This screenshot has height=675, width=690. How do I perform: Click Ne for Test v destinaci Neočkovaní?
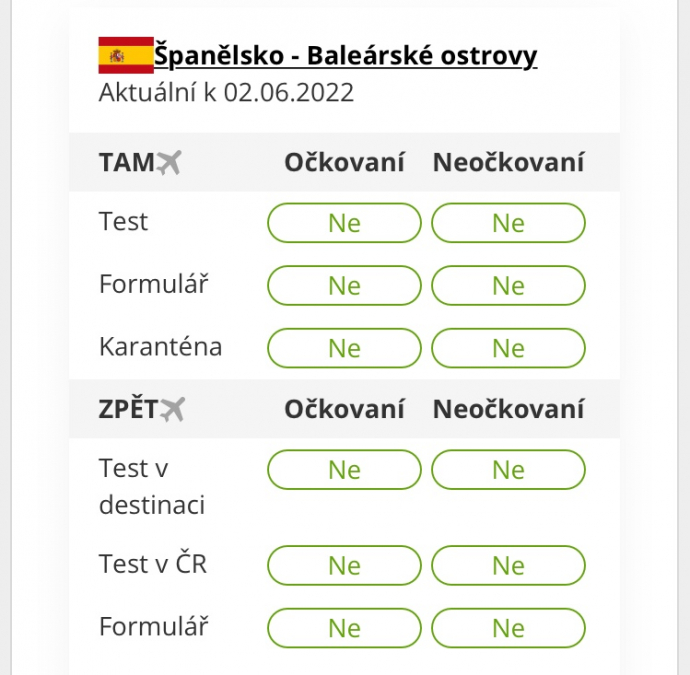tap(508, 470)
